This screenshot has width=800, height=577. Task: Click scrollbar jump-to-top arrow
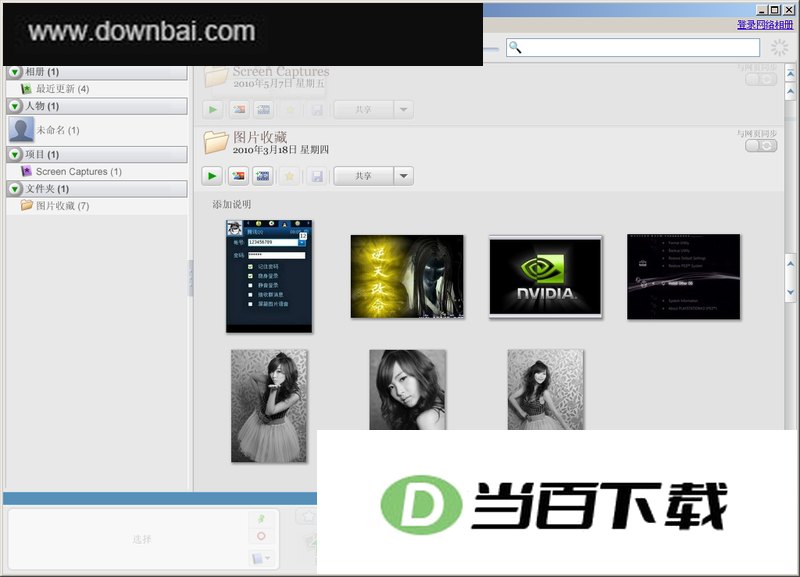click(x=790, y=74)
